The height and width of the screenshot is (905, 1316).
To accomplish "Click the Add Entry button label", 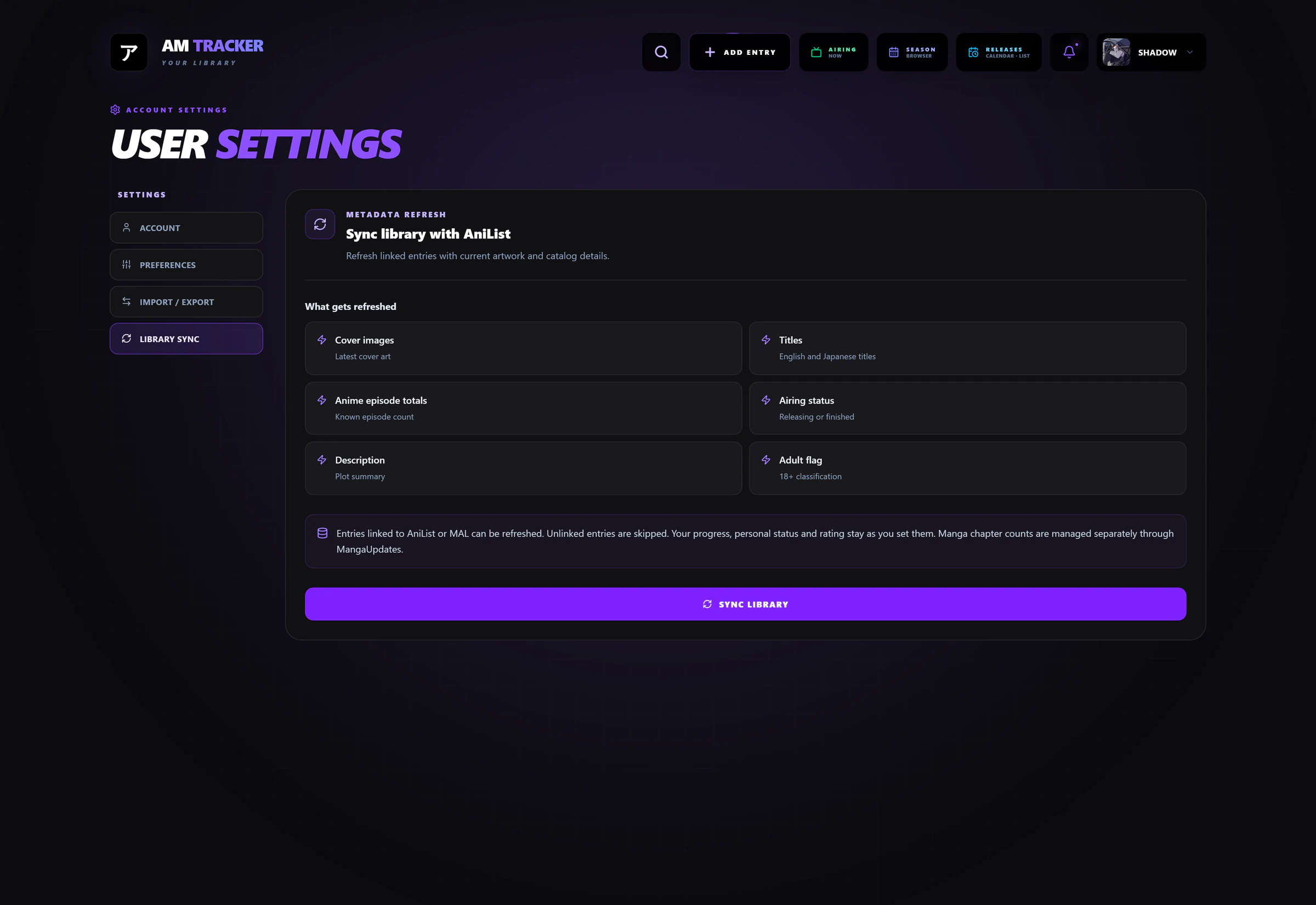I will point(749,52).
